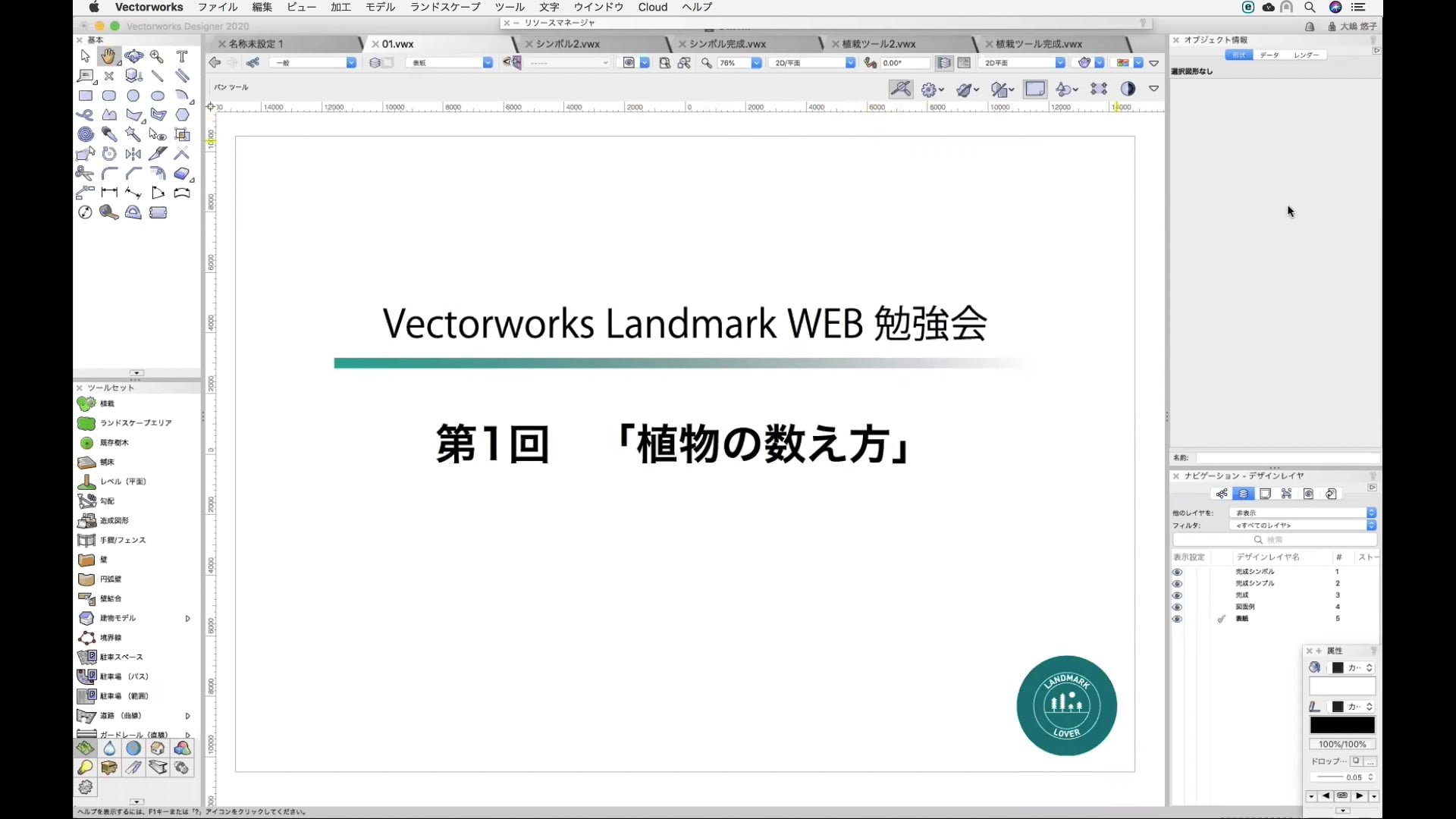This screenshot has height=819, width=1456.
Task: Expand the 建物モデル tool submenu arrow
Action: click(x=187, y=619)
